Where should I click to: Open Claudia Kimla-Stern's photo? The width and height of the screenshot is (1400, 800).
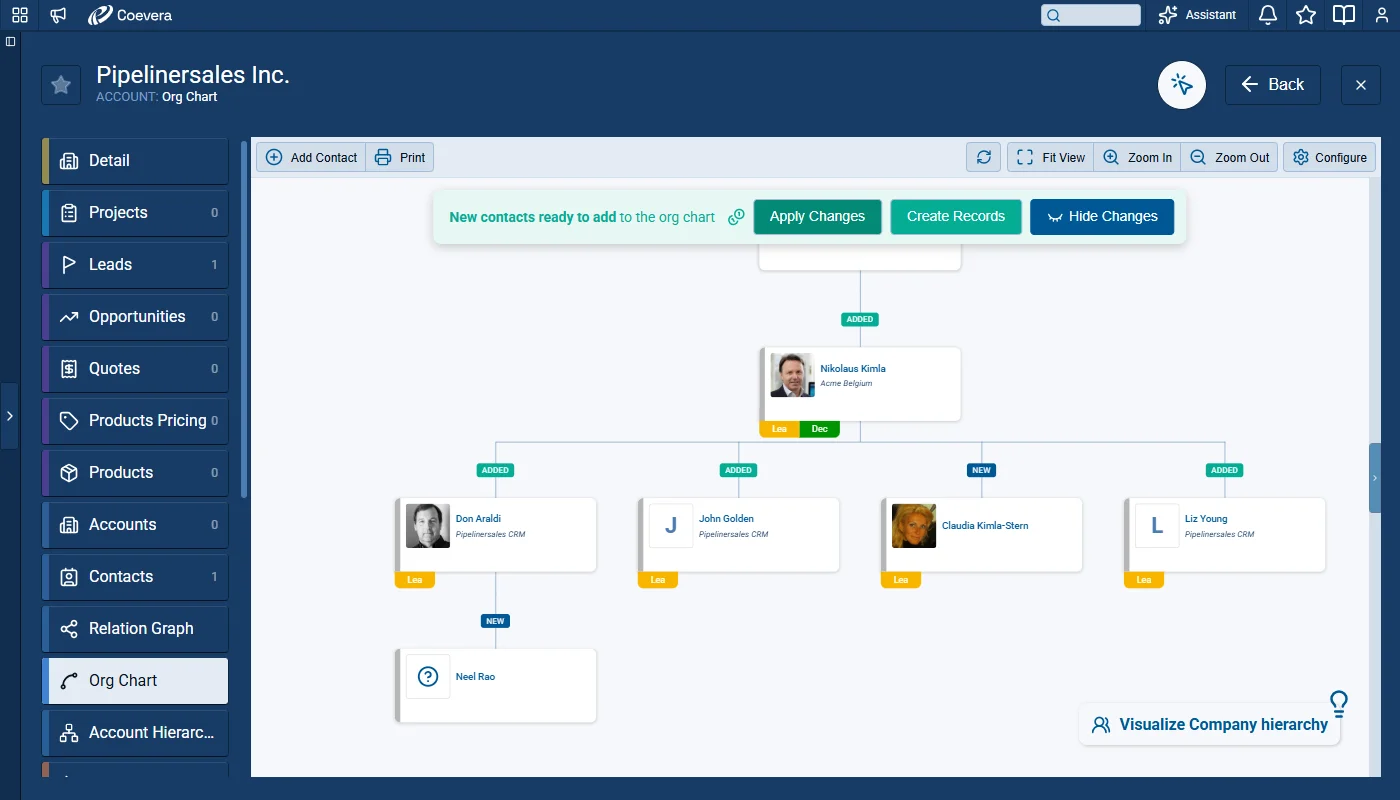914,526
